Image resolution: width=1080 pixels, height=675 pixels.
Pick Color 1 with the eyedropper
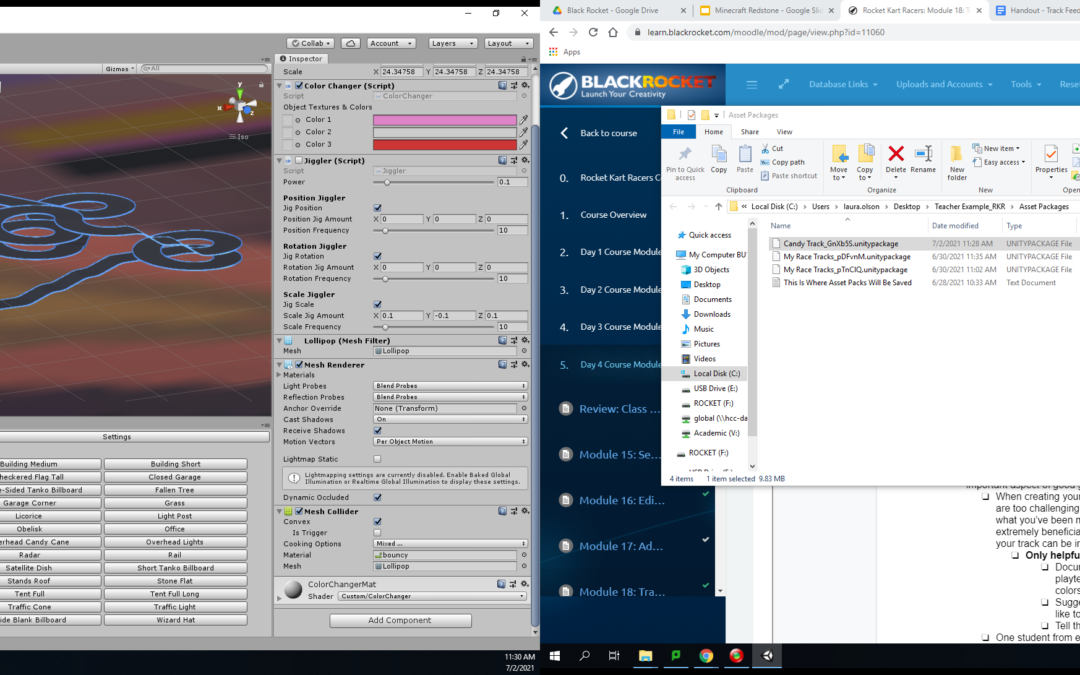[524, 120]
